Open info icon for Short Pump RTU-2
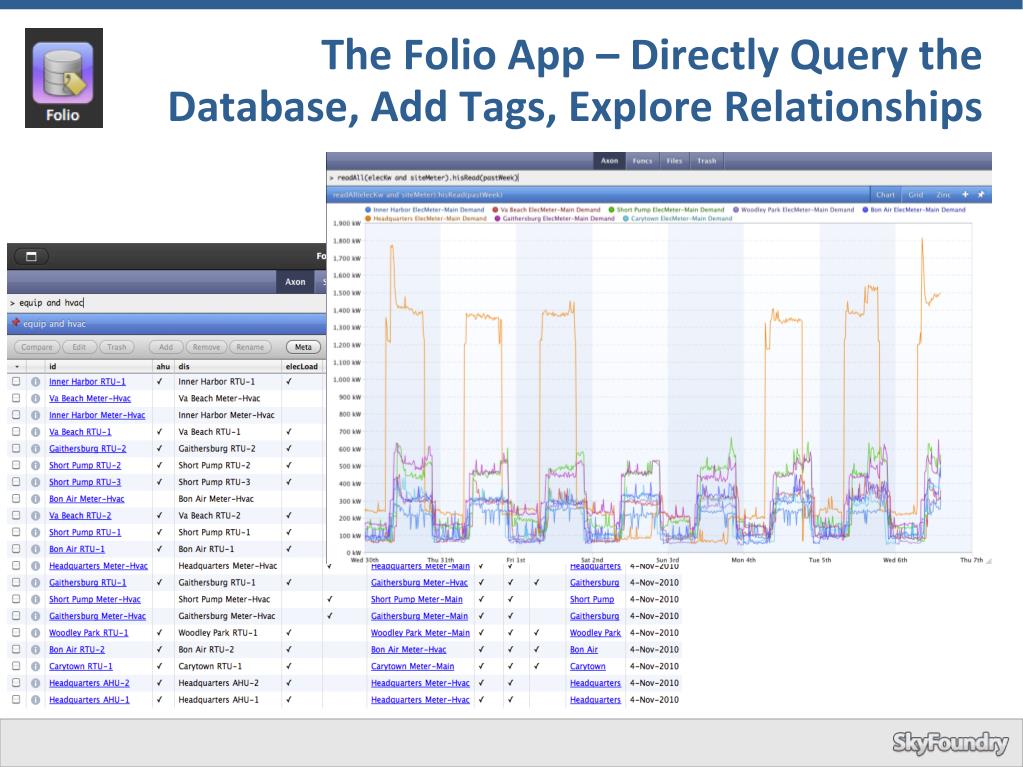The width and height of the screenshot is (1023, 767). coord(35,465)
